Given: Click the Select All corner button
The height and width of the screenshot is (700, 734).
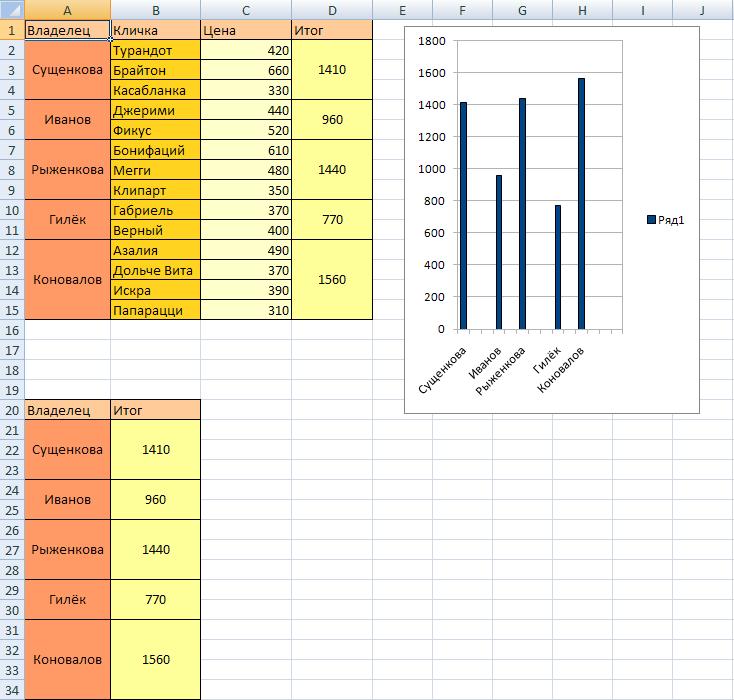Looking at the screenshot, I should pyautogui.click(x=12, y=9).
